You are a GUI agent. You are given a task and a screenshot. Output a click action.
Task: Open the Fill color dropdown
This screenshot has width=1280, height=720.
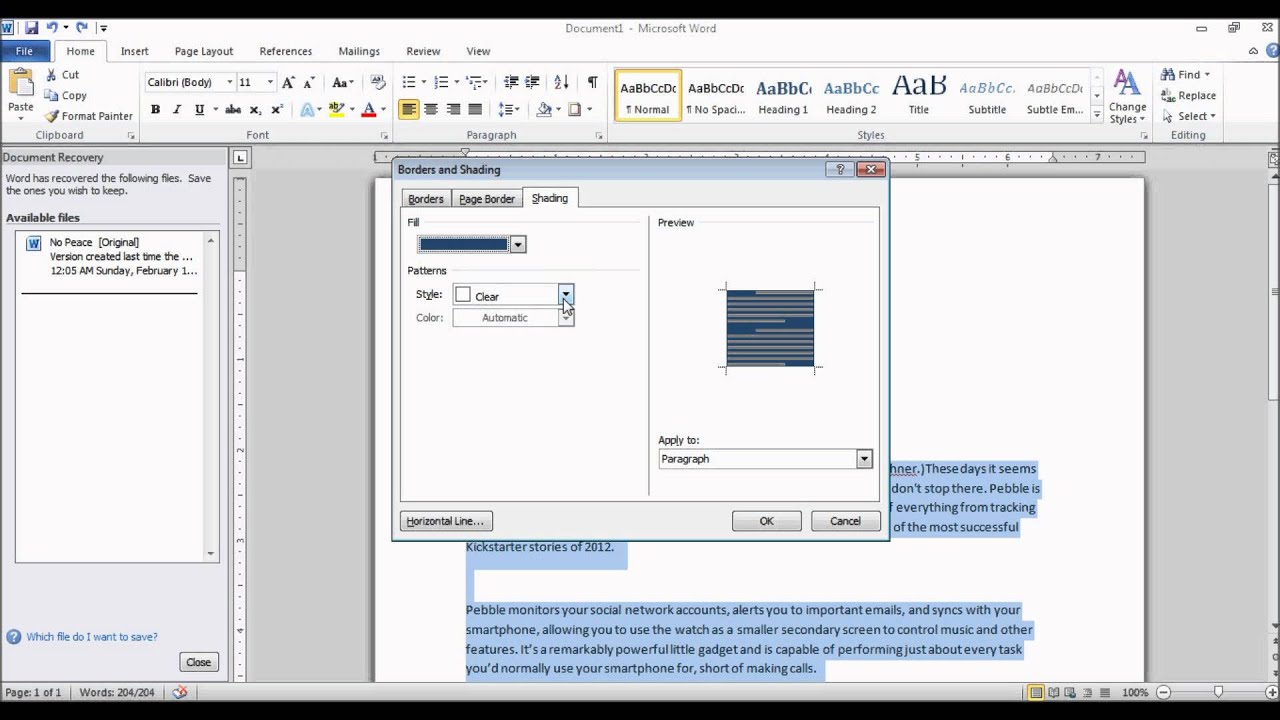coord(517,244)
